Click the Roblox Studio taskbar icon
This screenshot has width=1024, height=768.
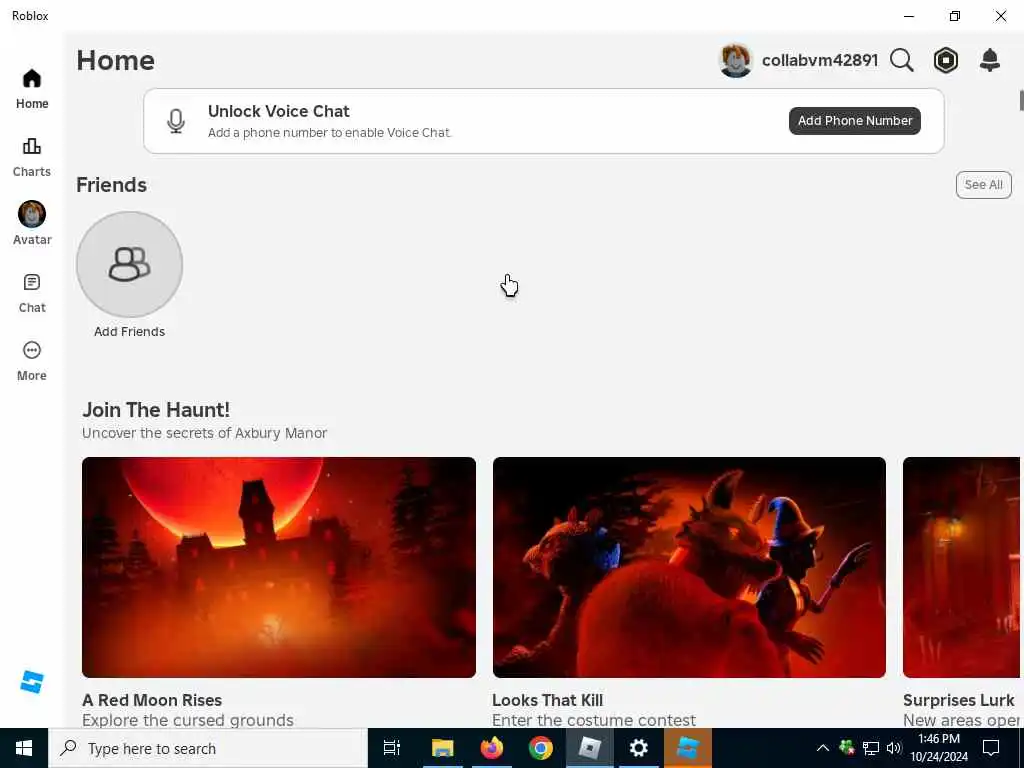pyautogui.click(x=688, y=748)
